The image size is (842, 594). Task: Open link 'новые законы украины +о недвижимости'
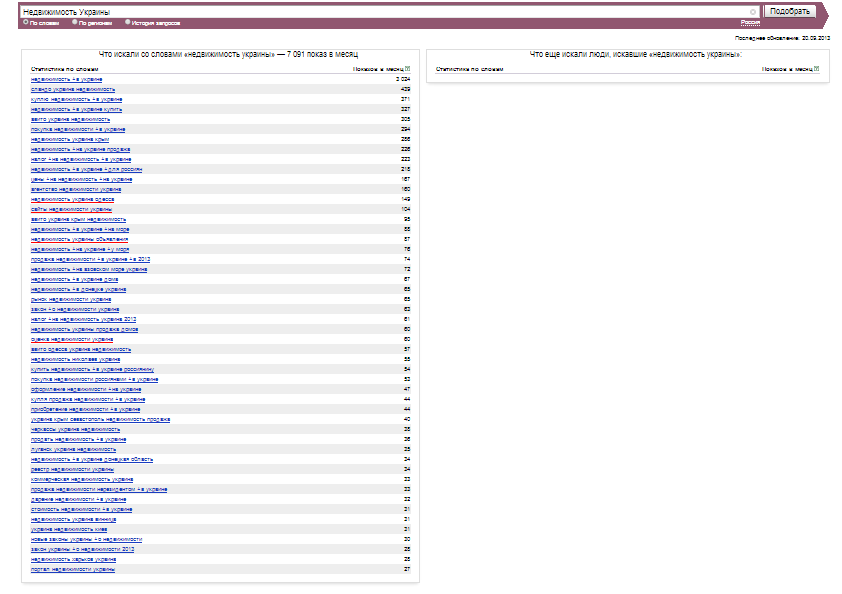[86, 540]
